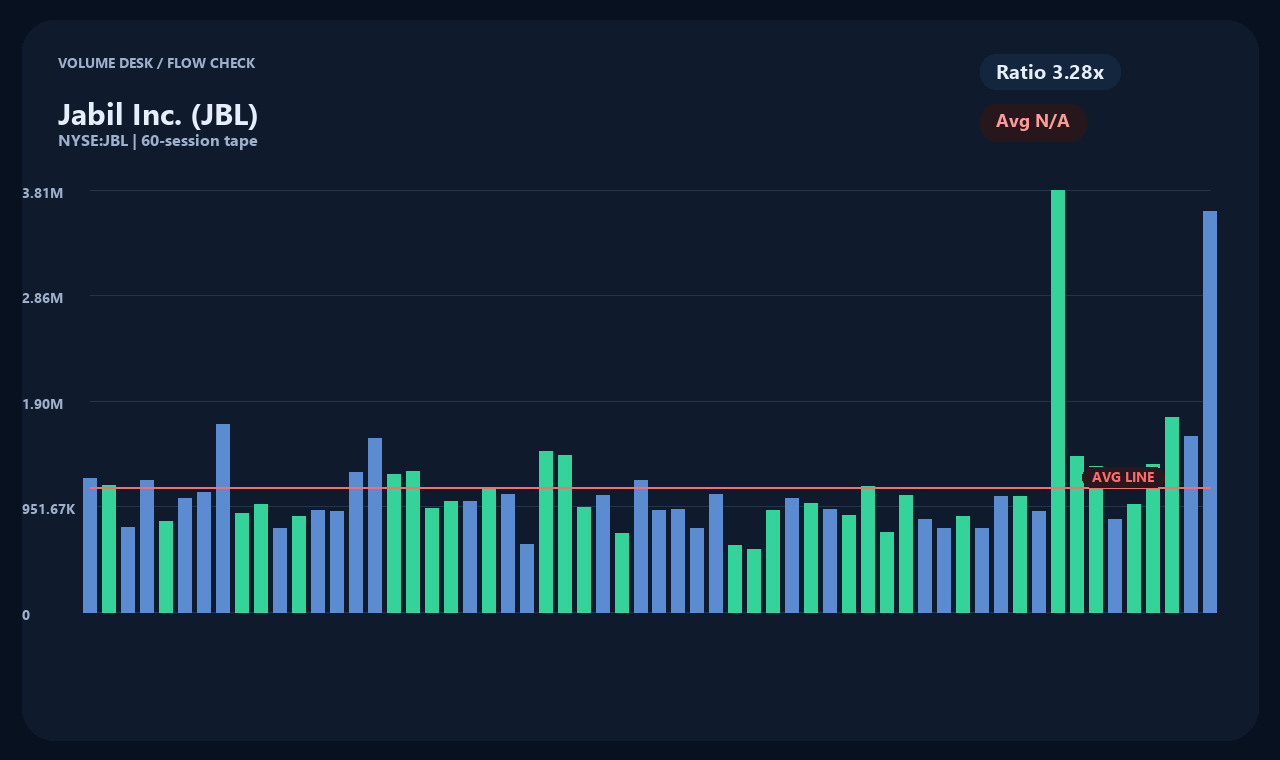Click the 2.86M axis label
1280x760 pixels.
coord(43,298)
